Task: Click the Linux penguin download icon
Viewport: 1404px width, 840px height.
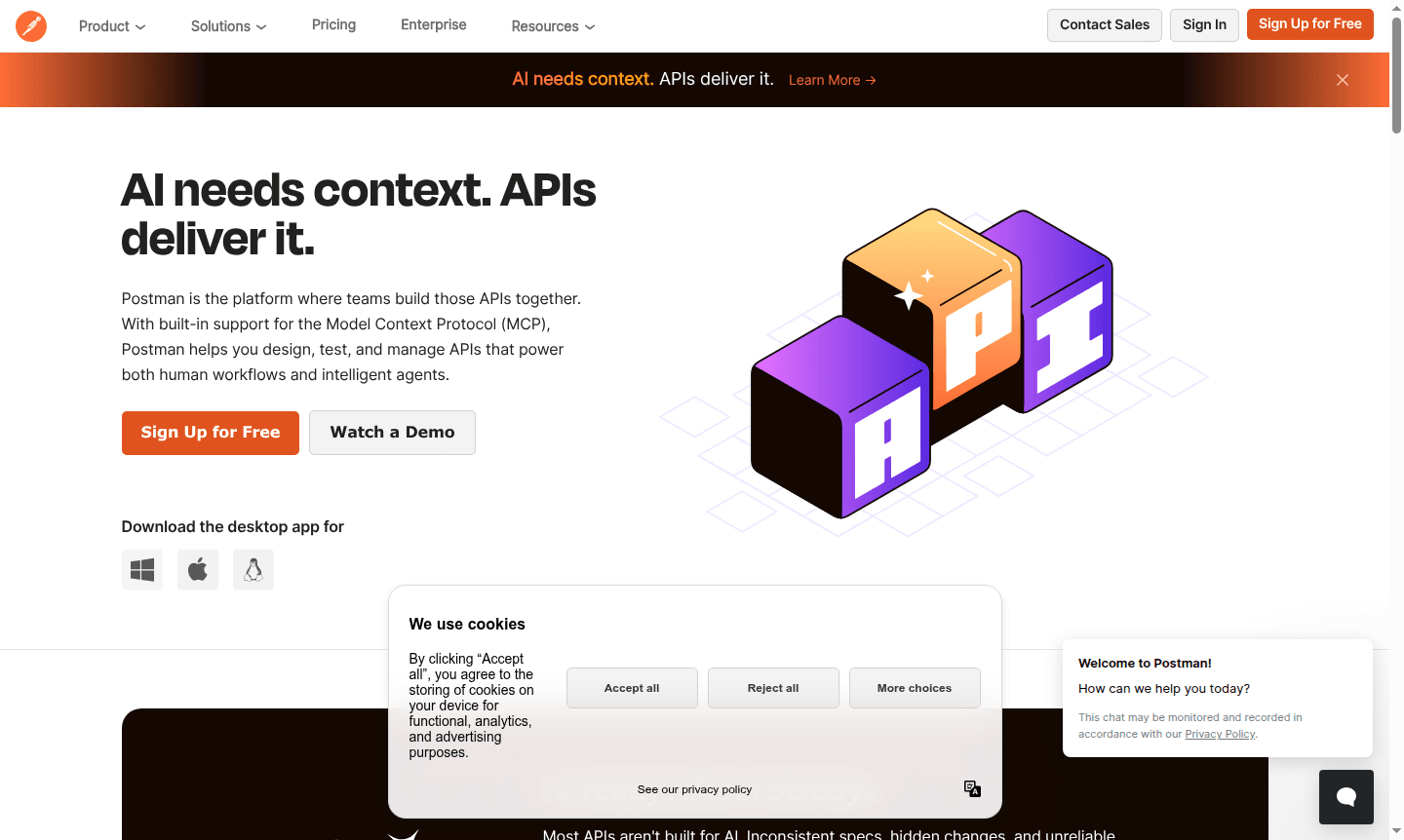Action: pos(253,569)
